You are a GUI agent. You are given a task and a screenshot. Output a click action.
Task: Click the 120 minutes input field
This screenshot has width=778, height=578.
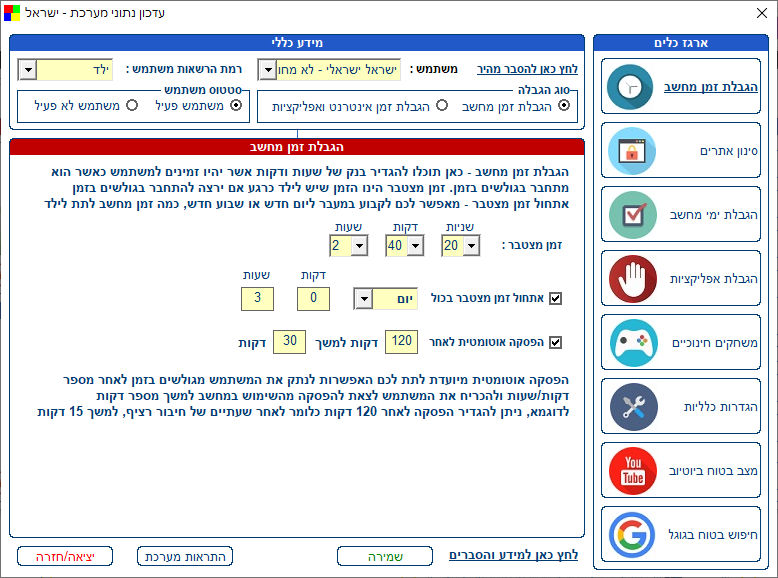[x=400, y=342]
